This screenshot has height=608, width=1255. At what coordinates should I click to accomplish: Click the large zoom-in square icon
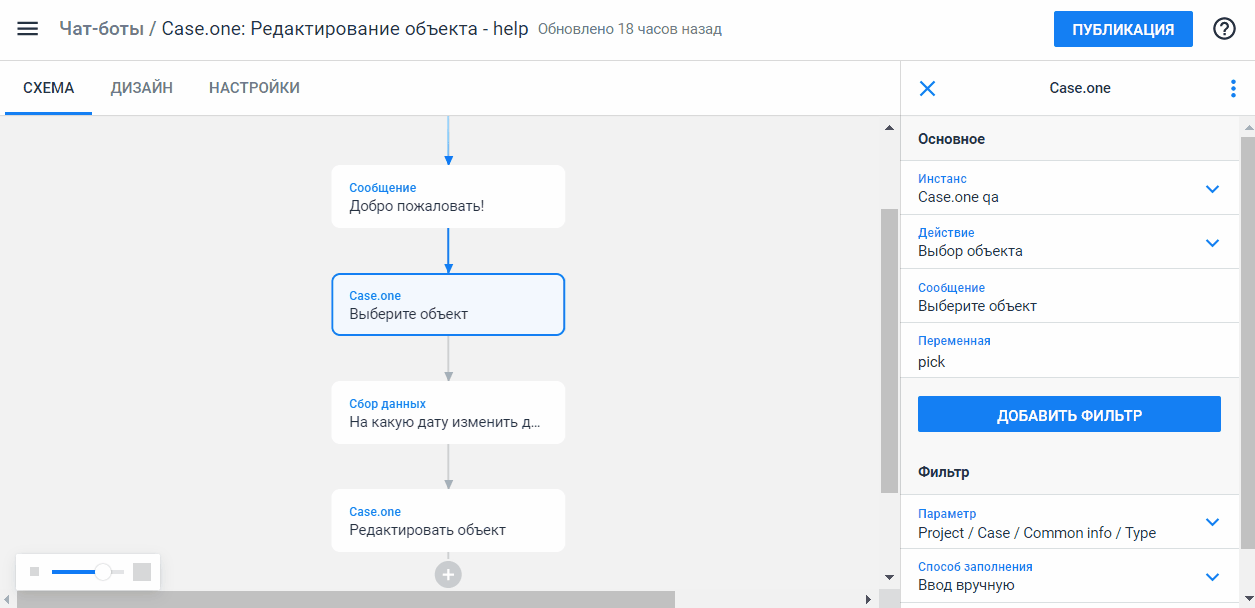pos(142,572)
